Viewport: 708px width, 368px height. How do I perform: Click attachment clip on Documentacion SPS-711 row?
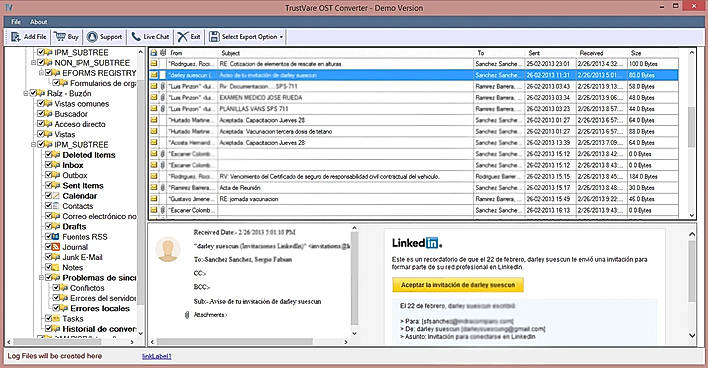[x=163, y=86]
